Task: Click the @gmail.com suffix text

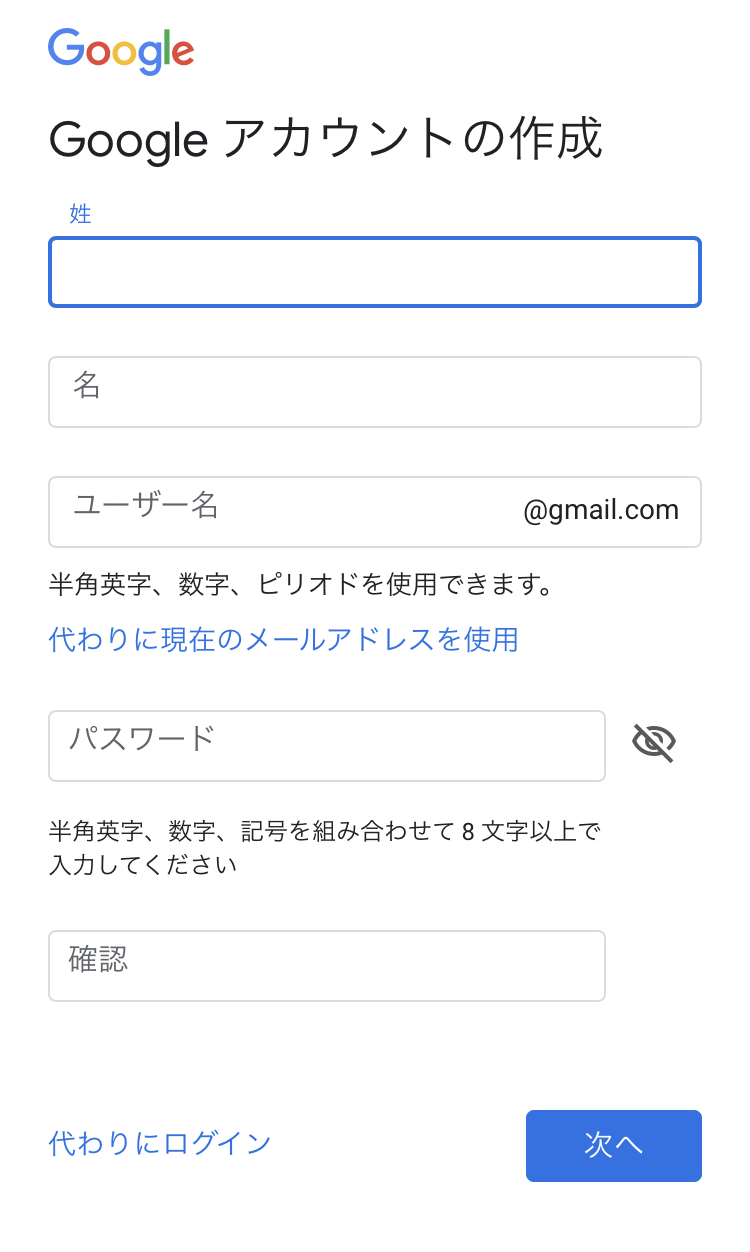Action: point(601,511)
